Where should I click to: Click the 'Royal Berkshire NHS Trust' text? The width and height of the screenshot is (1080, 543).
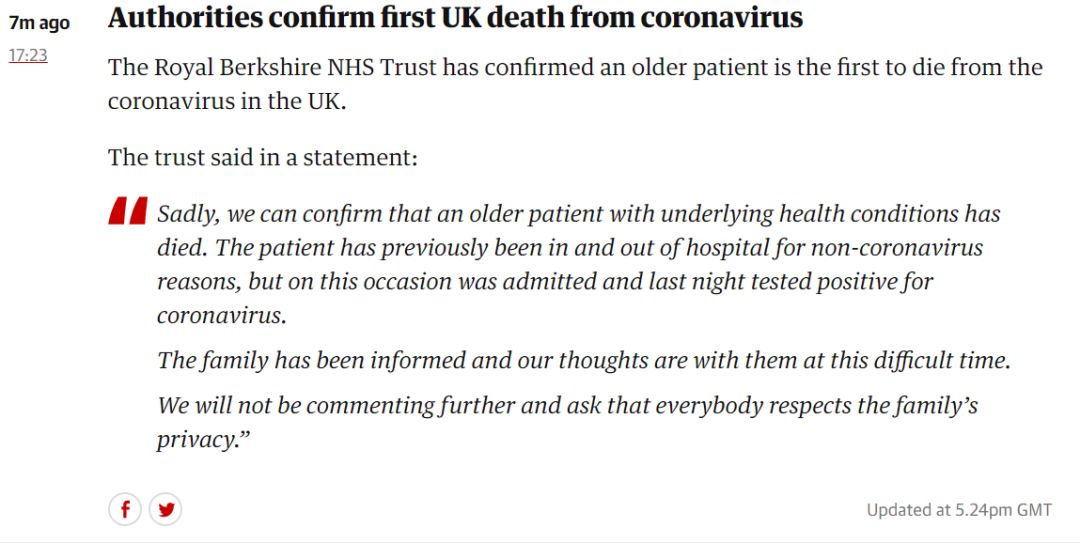pos(295,68)
